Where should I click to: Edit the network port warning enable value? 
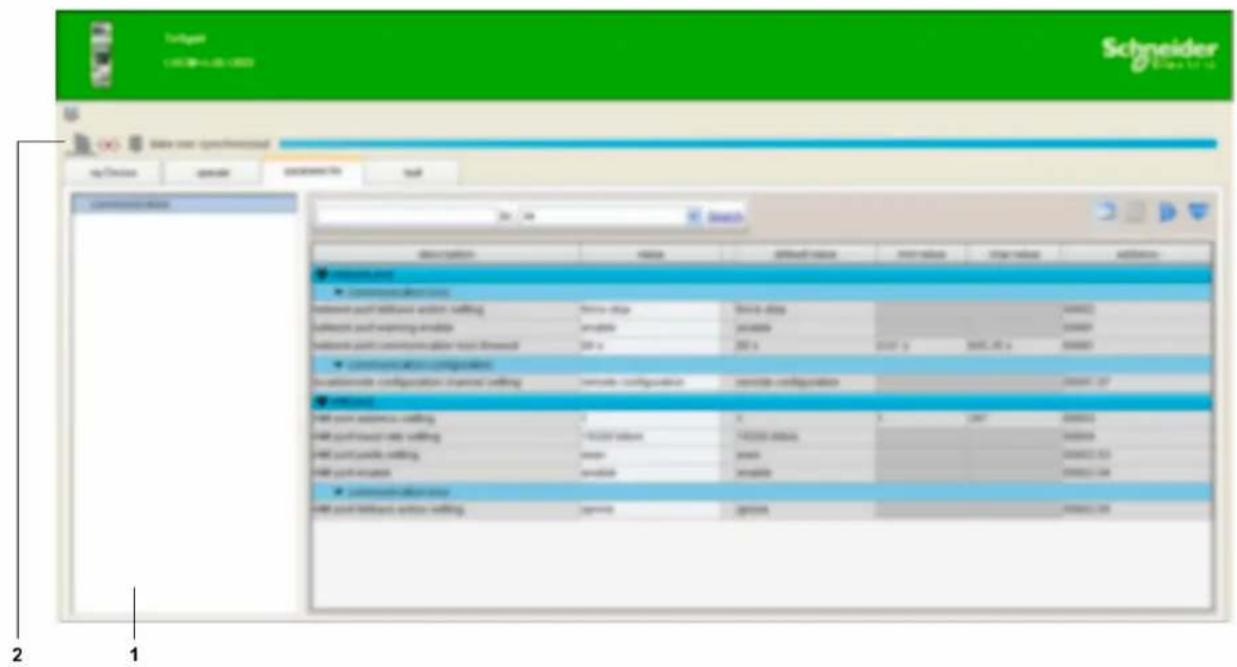tap(650, 328)
